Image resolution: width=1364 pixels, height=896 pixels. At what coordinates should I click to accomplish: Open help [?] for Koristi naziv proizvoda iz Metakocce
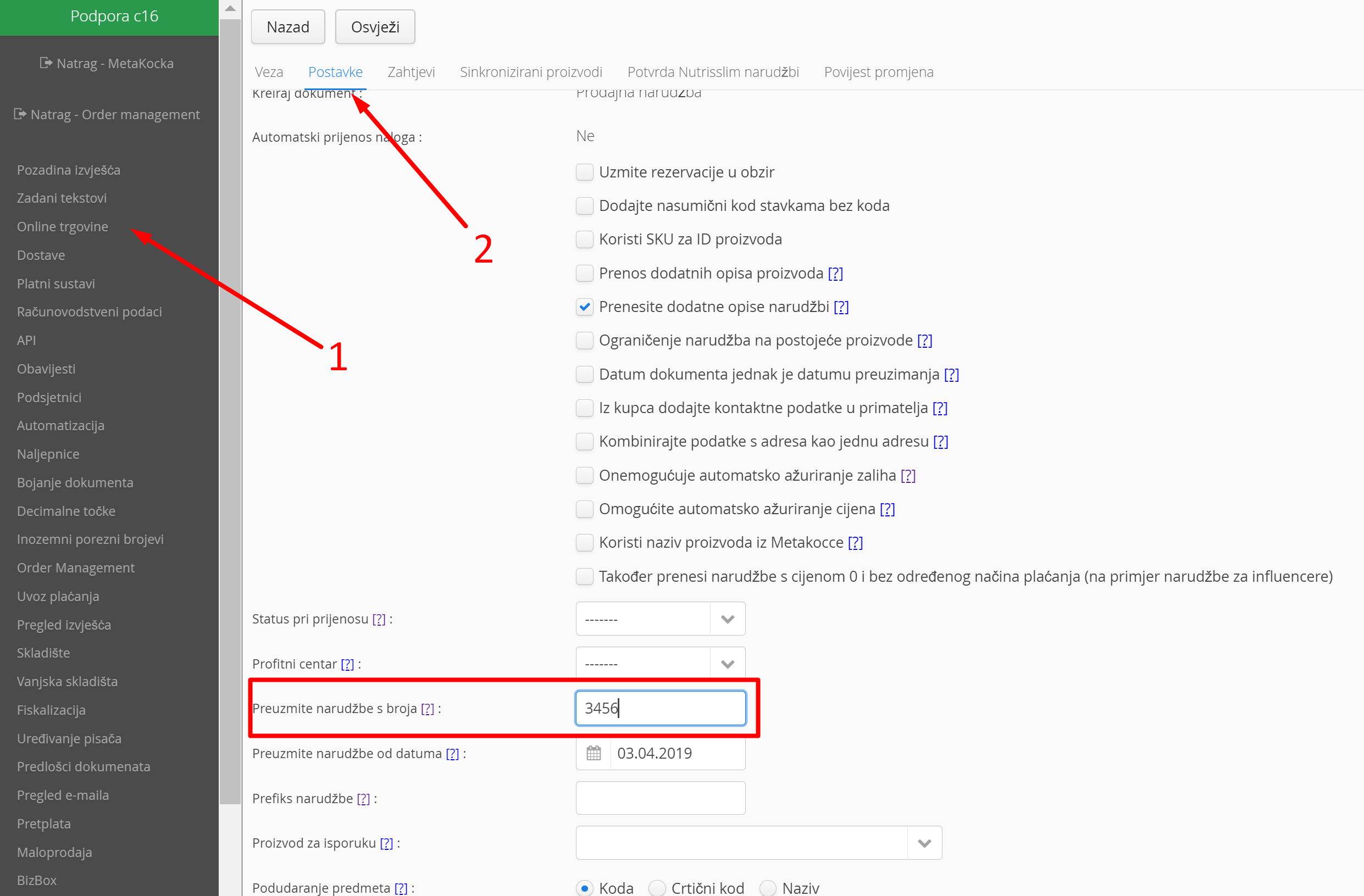pos(855,543)
